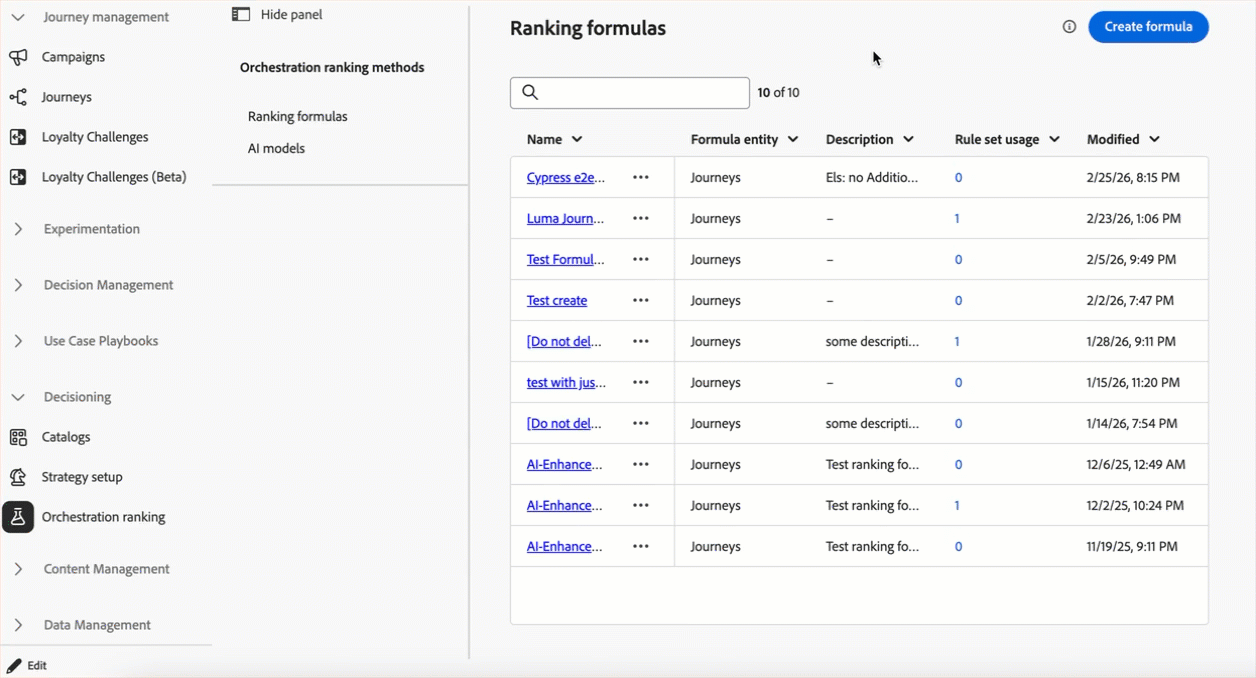Viewport: 1256px width, 678px height.
Task: Open the Cypress e2e formula link
Action: coord(566,178)
